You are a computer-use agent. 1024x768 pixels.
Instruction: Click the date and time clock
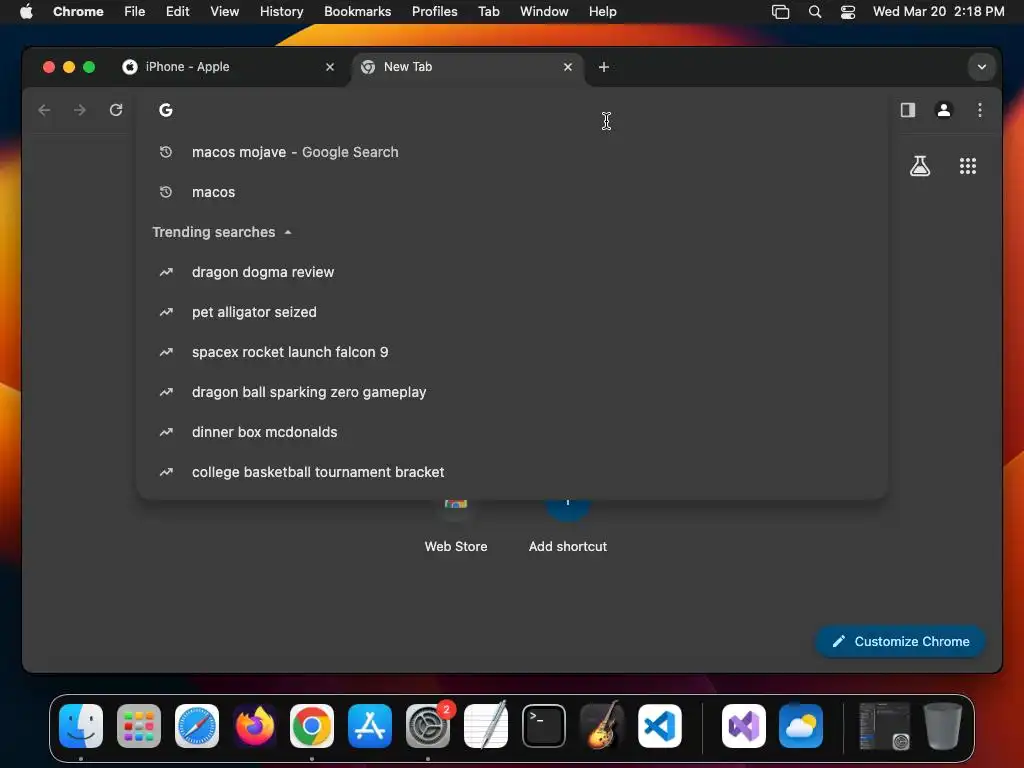(938, 11)
